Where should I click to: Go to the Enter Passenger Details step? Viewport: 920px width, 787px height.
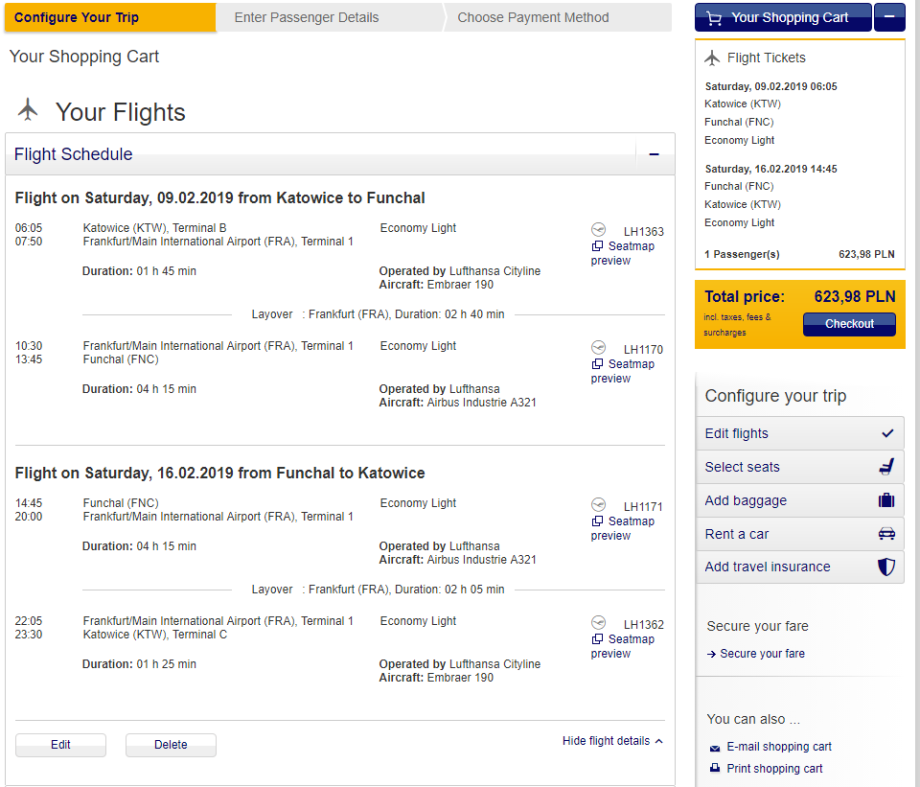coord(306,17)
